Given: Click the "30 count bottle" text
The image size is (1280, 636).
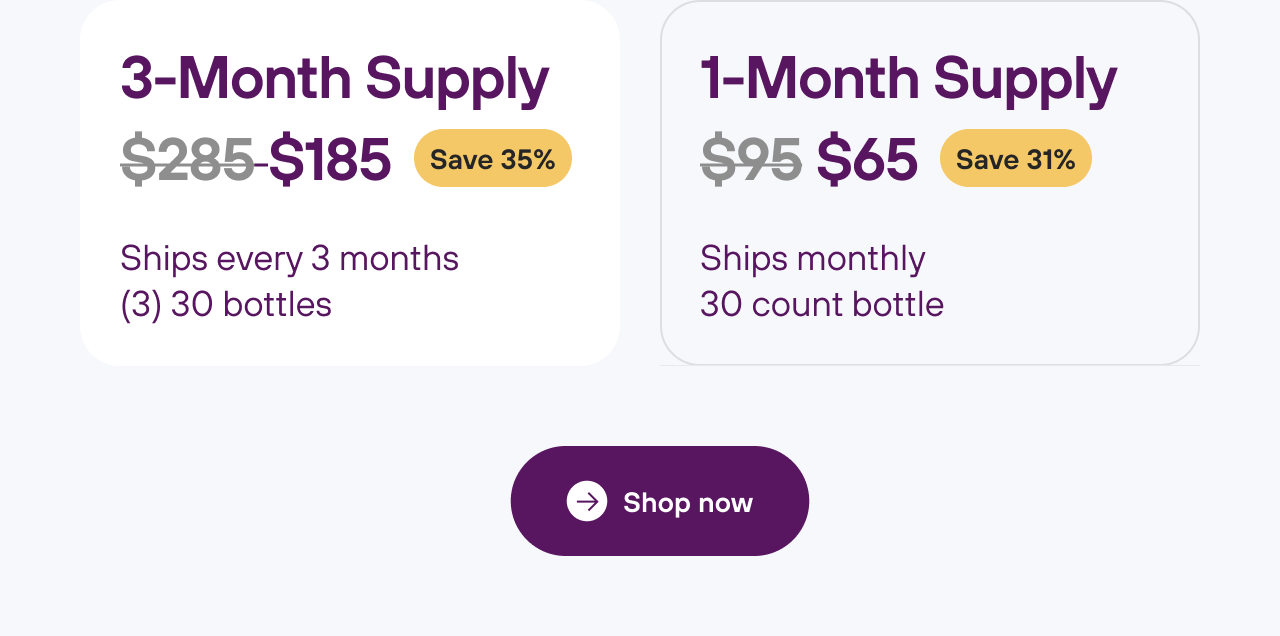Looking at the screenshot, I should pos(822,304).
